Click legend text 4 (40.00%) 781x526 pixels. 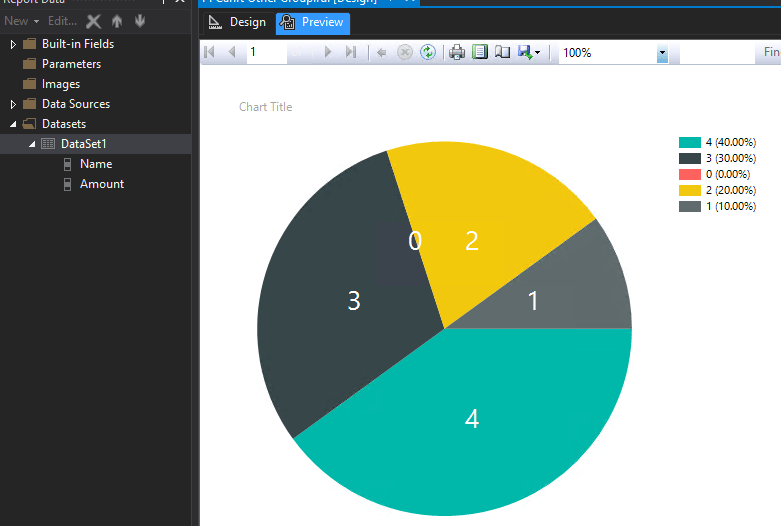click(731, 142)
